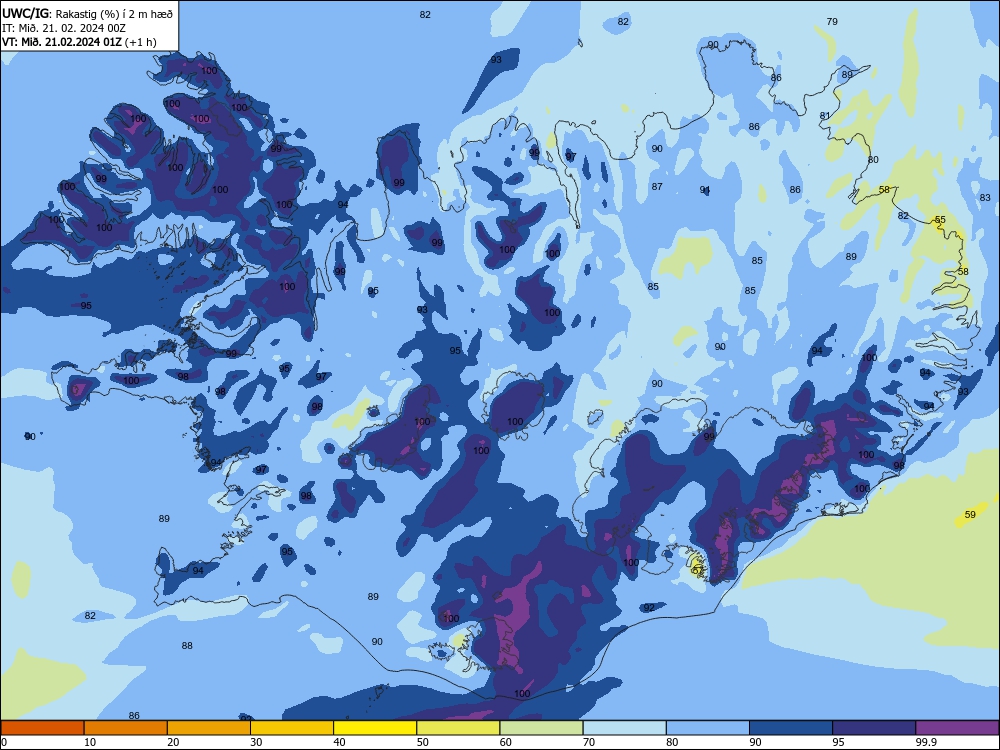Choose the light blue 80–90 legend swatch

(x=708, y=728)
